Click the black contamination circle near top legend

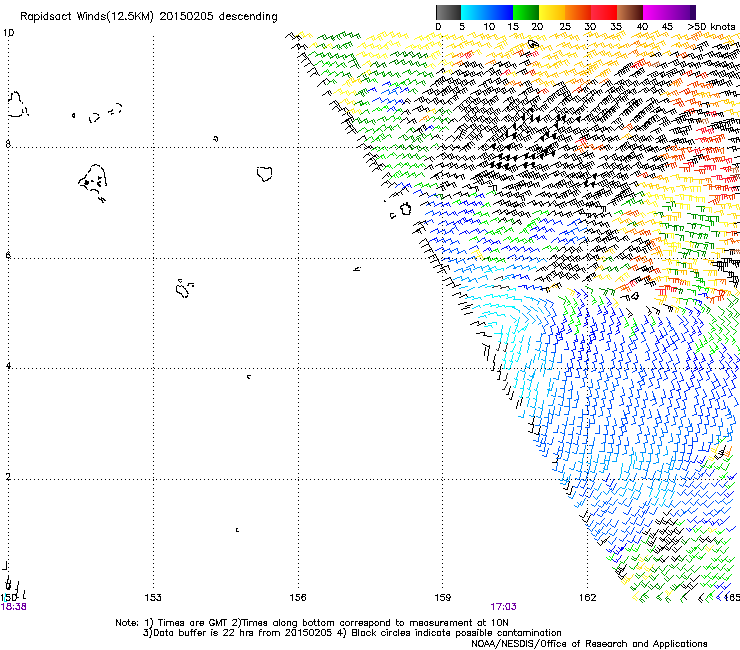pyautogui.click(x=533, y=44)
